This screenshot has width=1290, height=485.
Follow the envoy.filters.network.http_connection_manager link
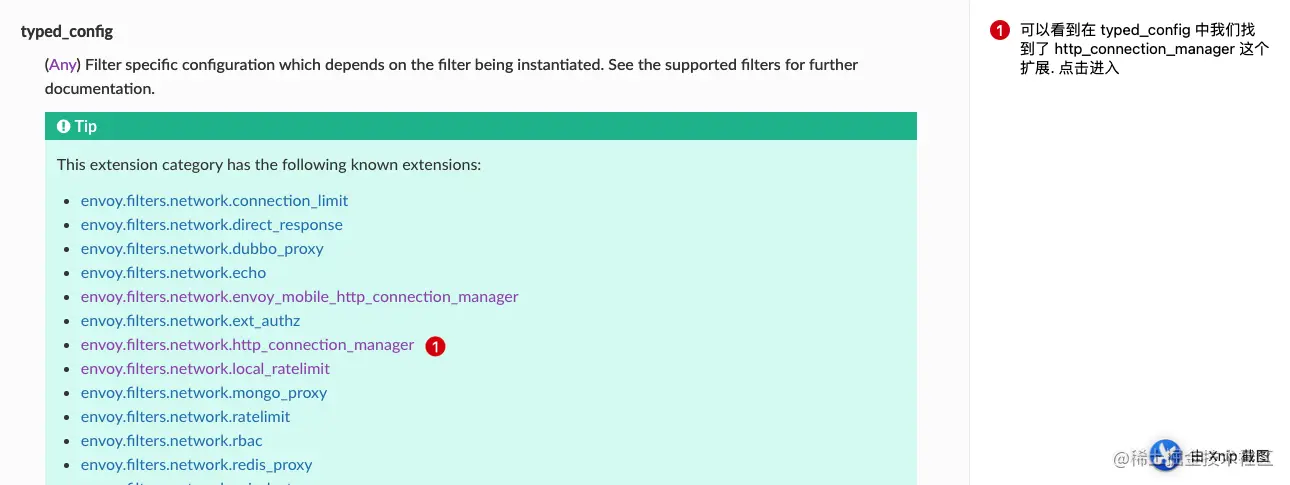247,344
